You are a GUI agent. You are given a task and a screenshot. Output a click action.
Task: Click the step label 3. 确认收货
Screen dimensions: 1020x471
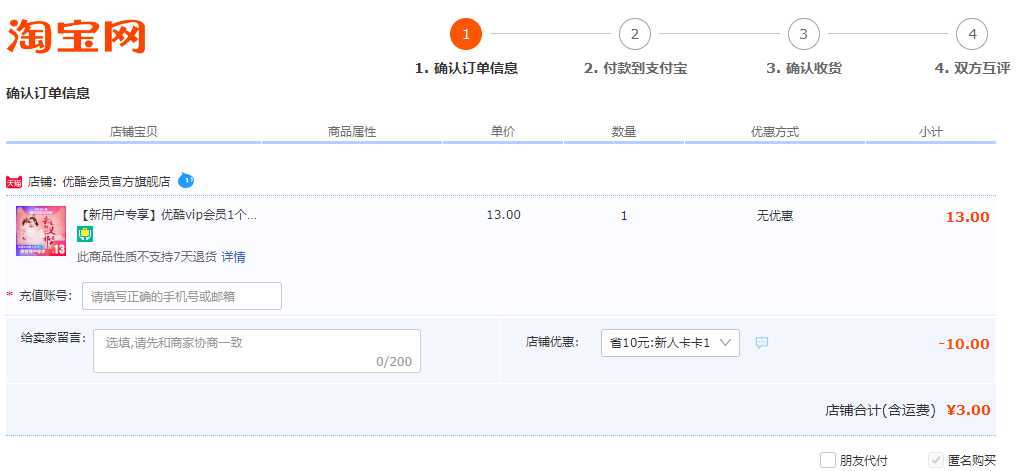pos(804,68)
